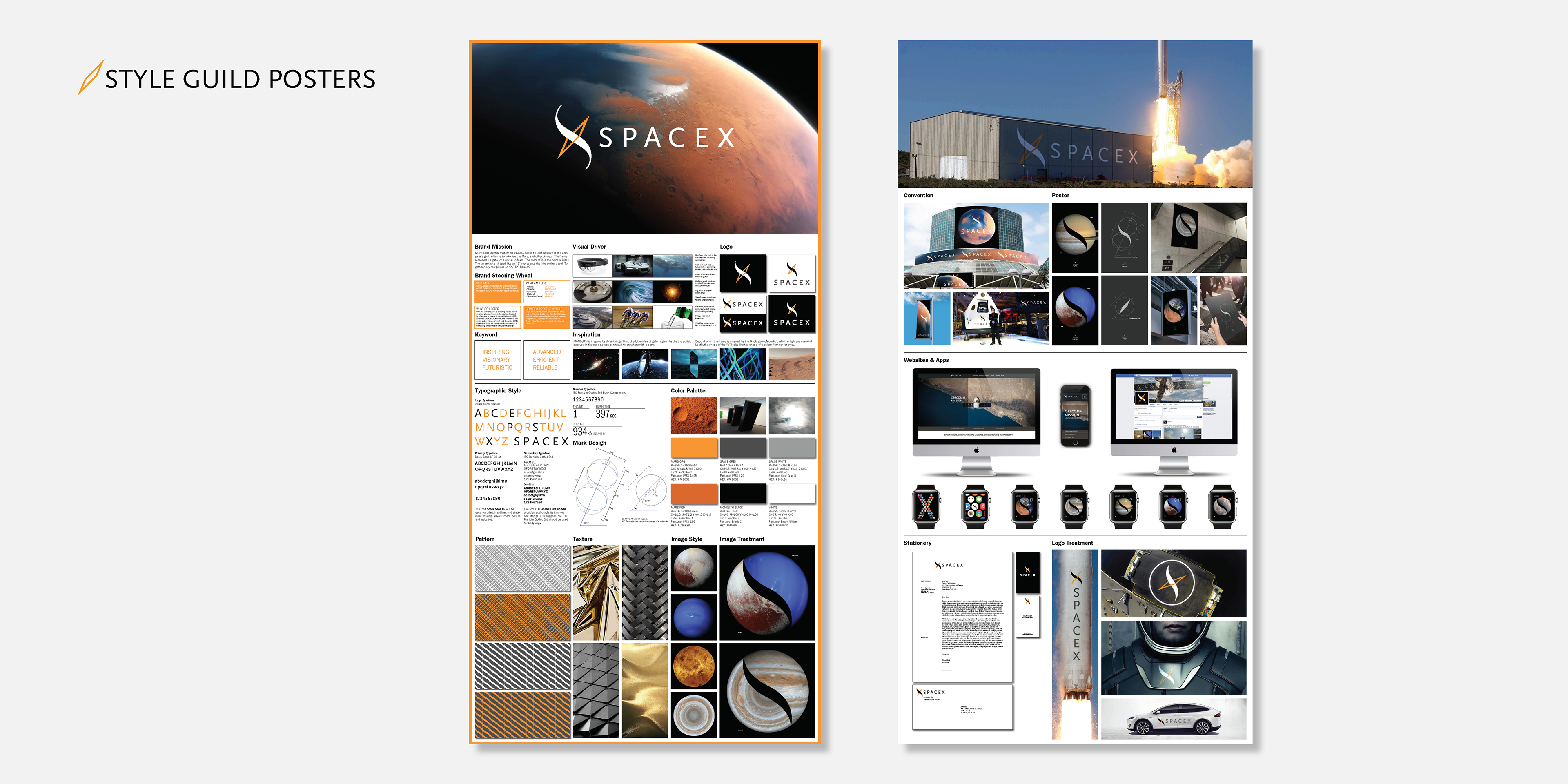The image size is (1568, 784).
Task: Pick the Monolith black color swatch
Action: pyautogui.click(x=743, y=494)
